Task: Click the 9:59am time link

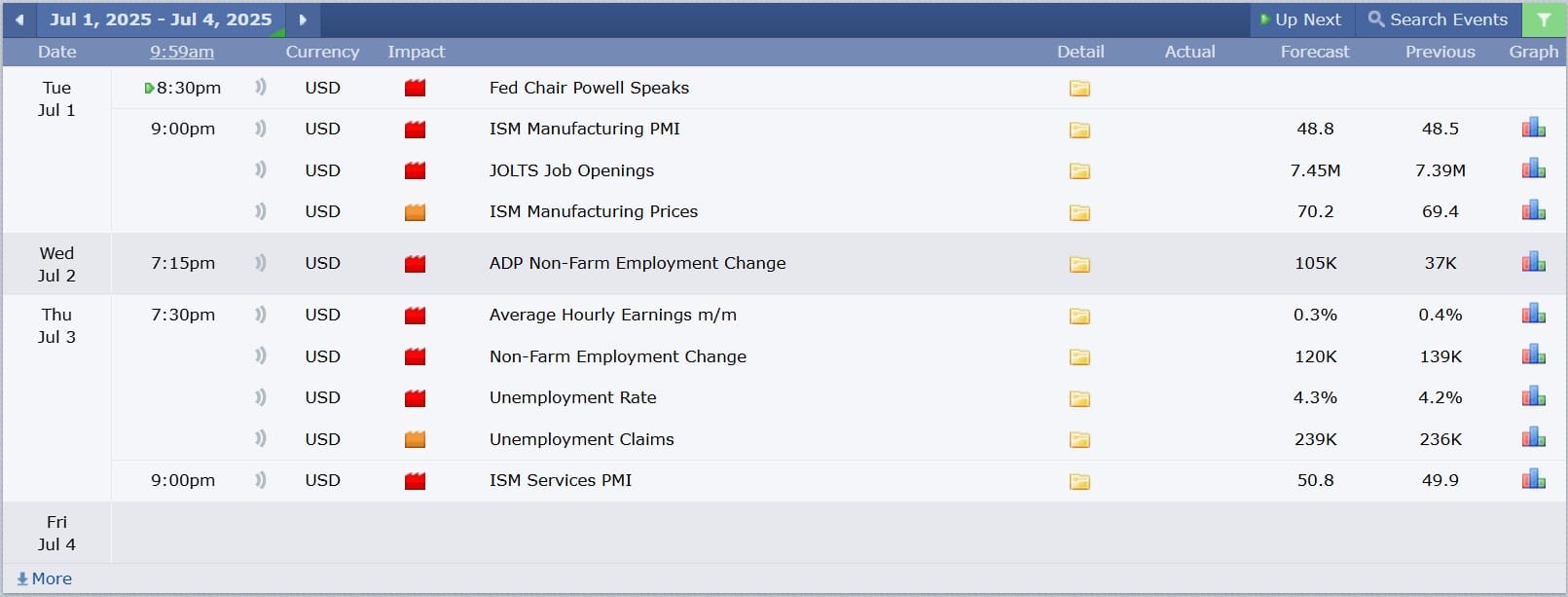Action: point(182,52)
